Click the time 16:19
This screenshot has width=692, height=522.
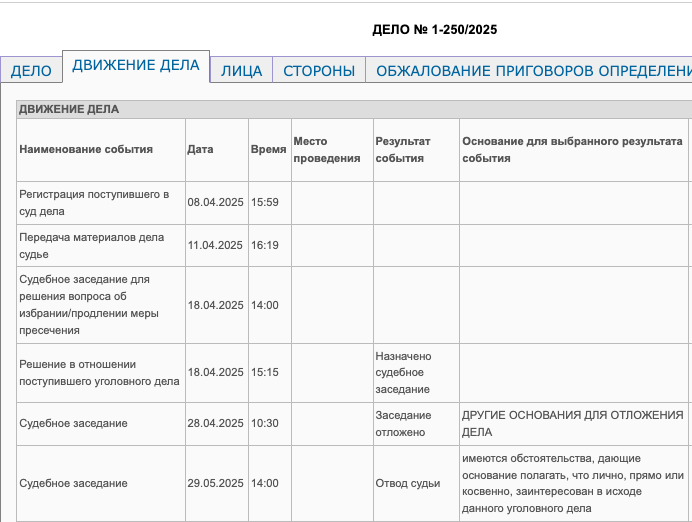coord(265,245)
